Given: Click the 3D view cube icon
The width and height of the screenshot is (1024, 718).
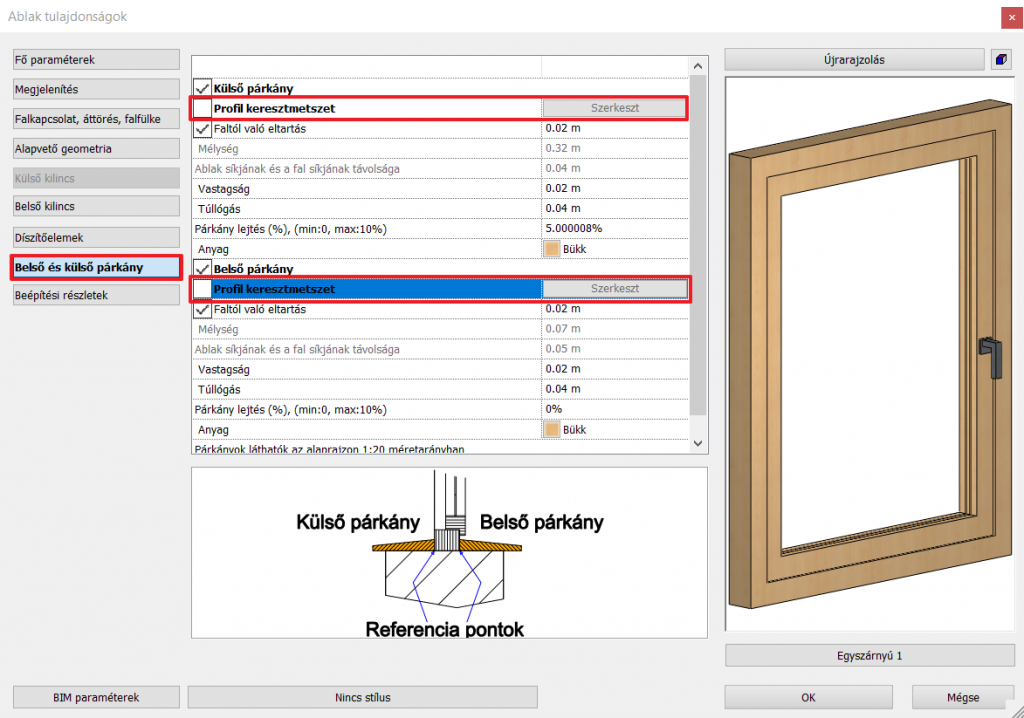Looking at the screenshot, I should 1000,60.
